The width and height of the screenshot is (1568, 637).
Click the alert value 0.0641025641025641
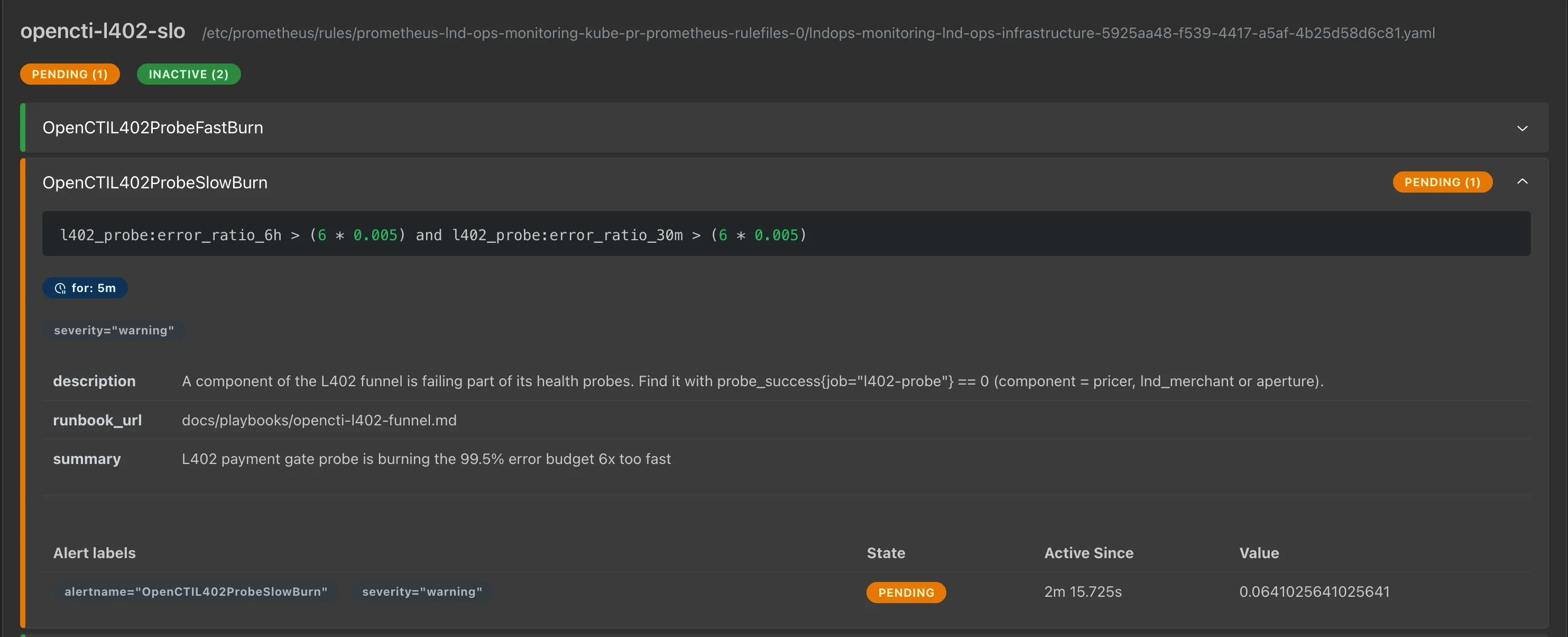pyautogui.click(x=1314, y=592)
